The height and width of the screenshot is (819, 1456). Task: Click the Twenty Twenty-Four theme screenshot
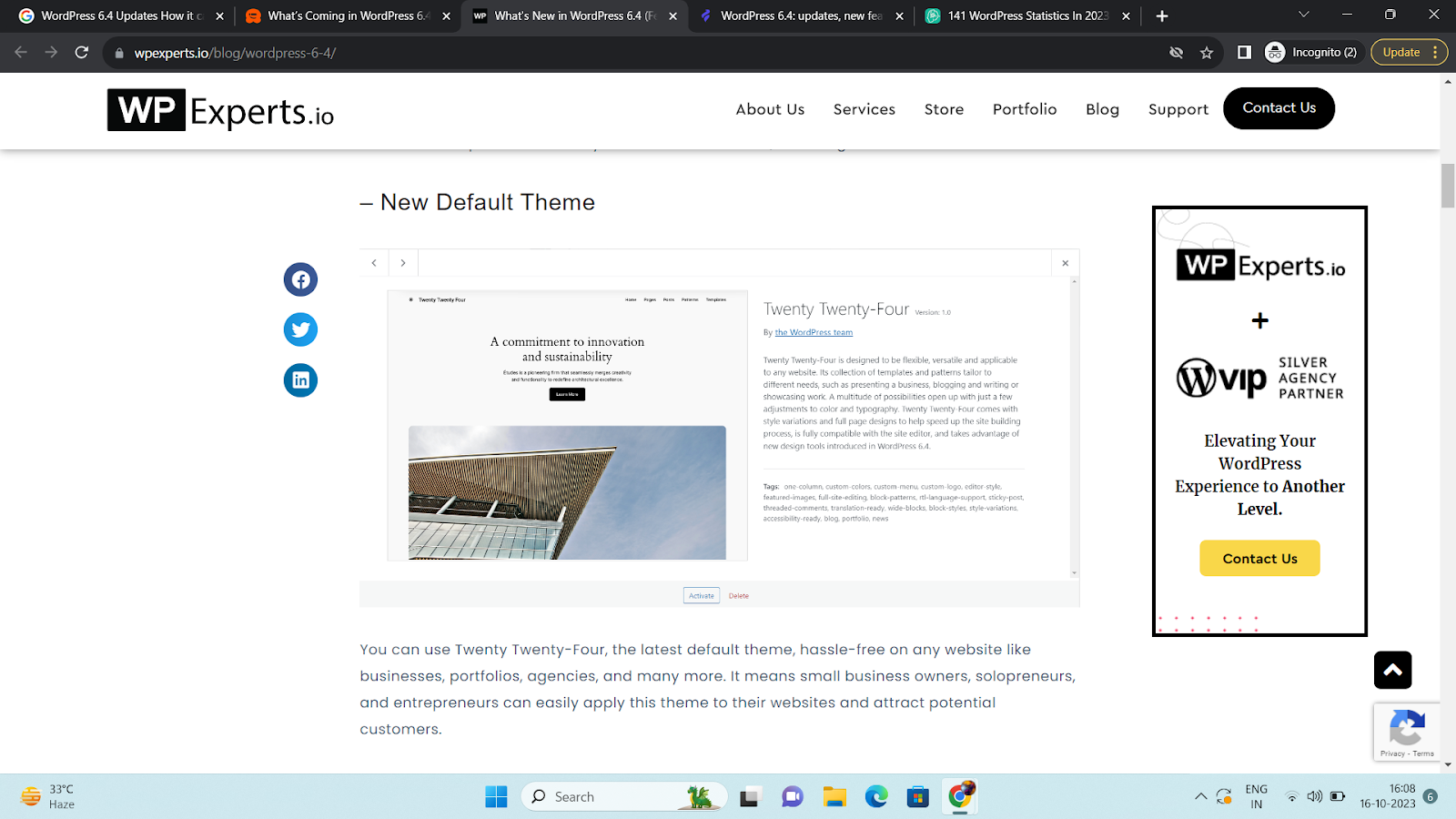coord(567,426)
